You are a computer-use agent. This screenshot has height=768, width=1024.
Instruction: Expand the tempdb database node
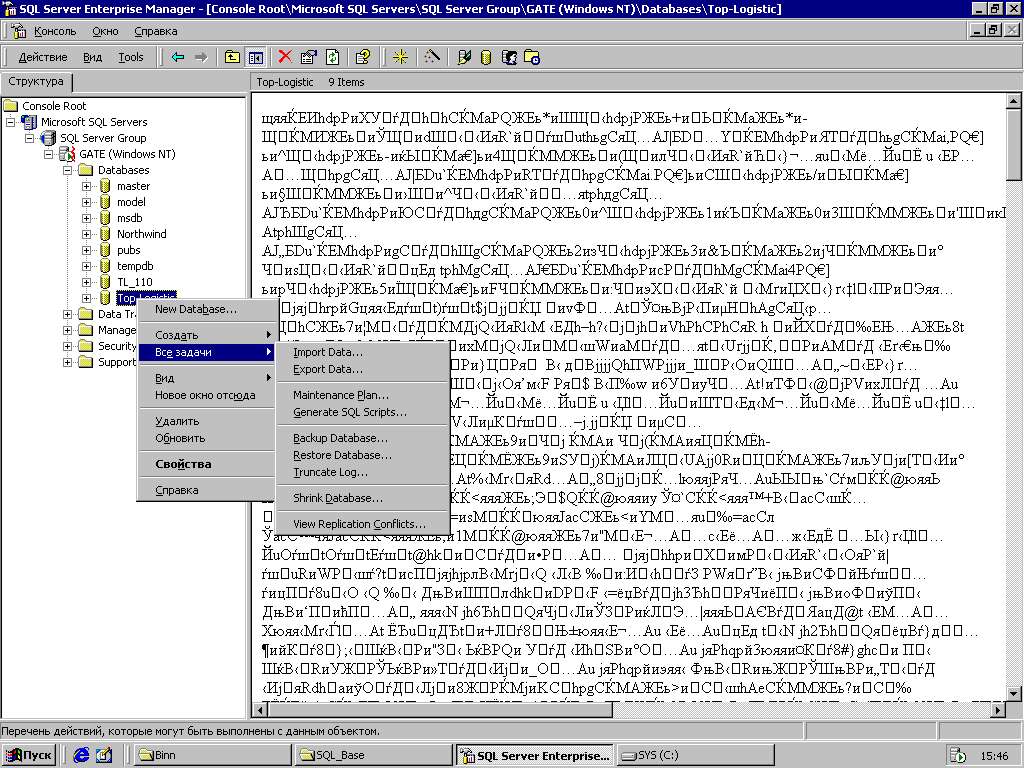(x=86, y=266)
